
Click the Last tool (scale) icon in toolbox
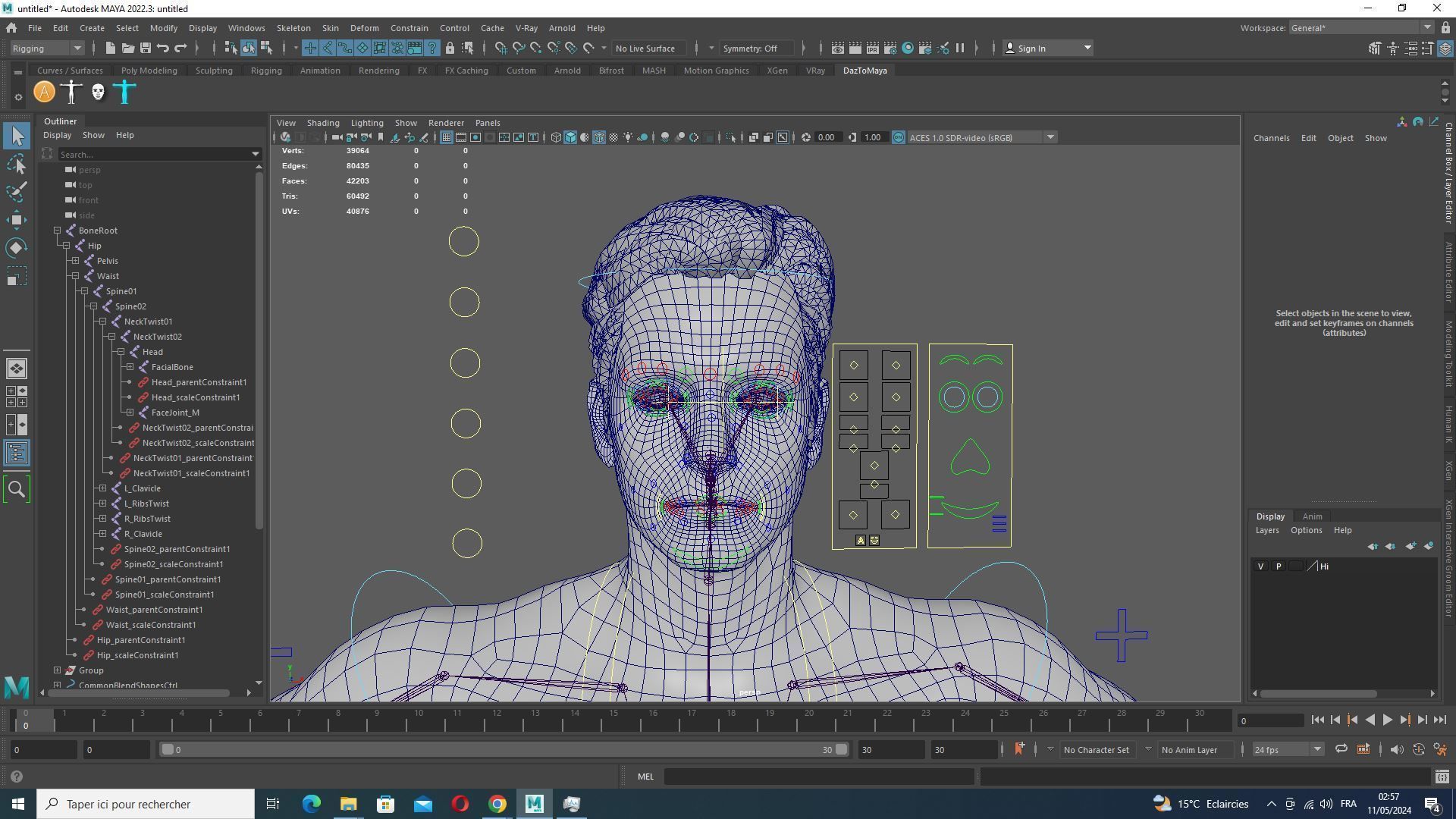click(x=17, y=276)
